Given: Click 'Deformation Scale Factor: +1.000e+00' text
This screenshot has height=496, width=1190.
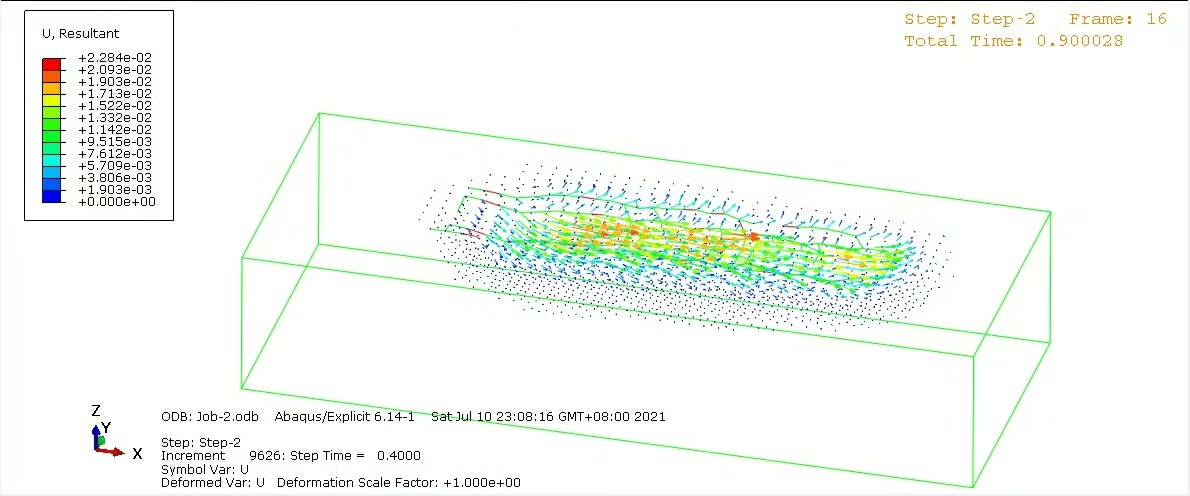Looking at the screenshot, I should tap(399, 483).
